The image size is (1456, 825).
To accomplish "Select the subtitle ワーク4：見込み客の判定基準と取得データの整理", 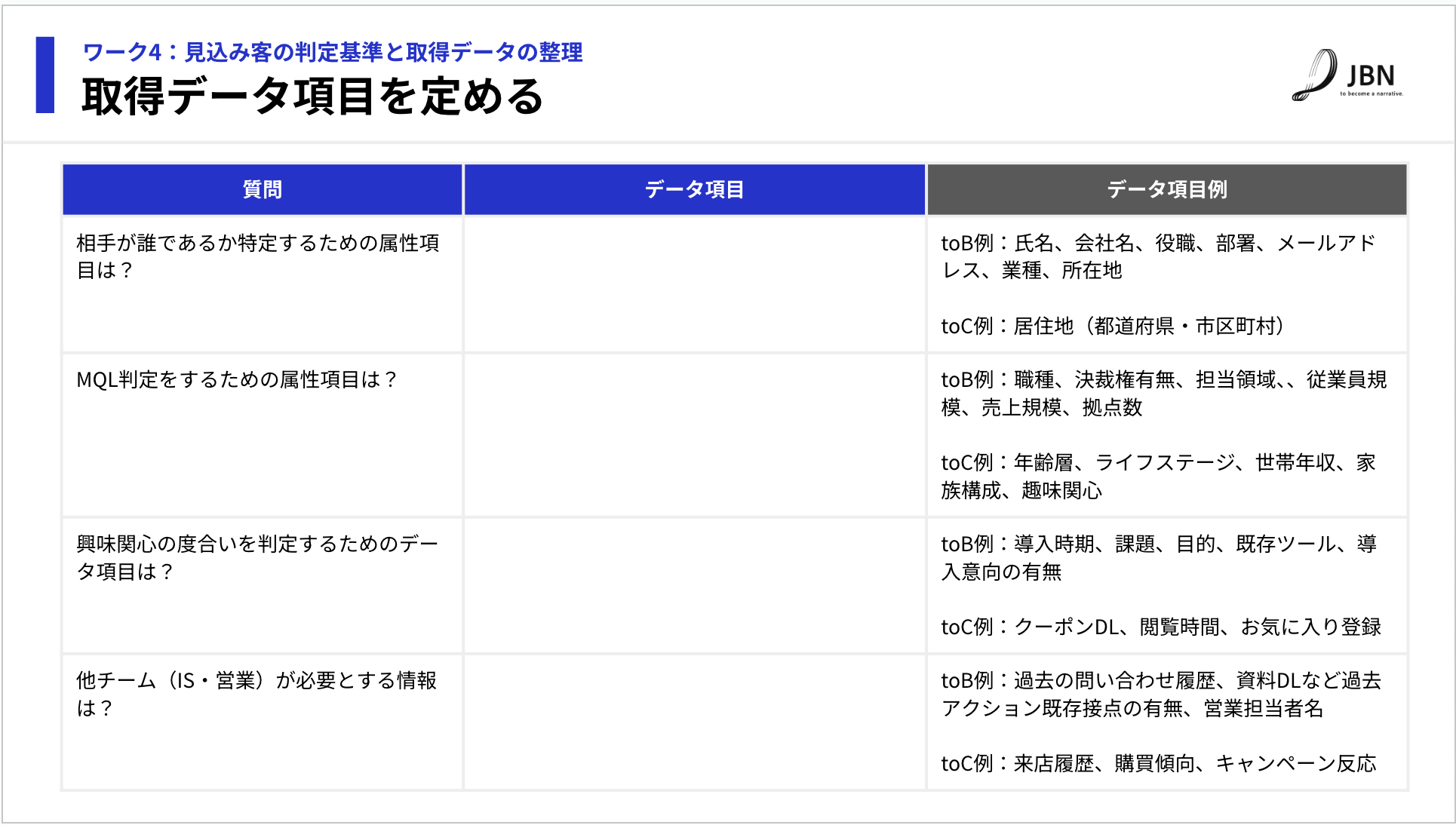I will pos(332,52).
